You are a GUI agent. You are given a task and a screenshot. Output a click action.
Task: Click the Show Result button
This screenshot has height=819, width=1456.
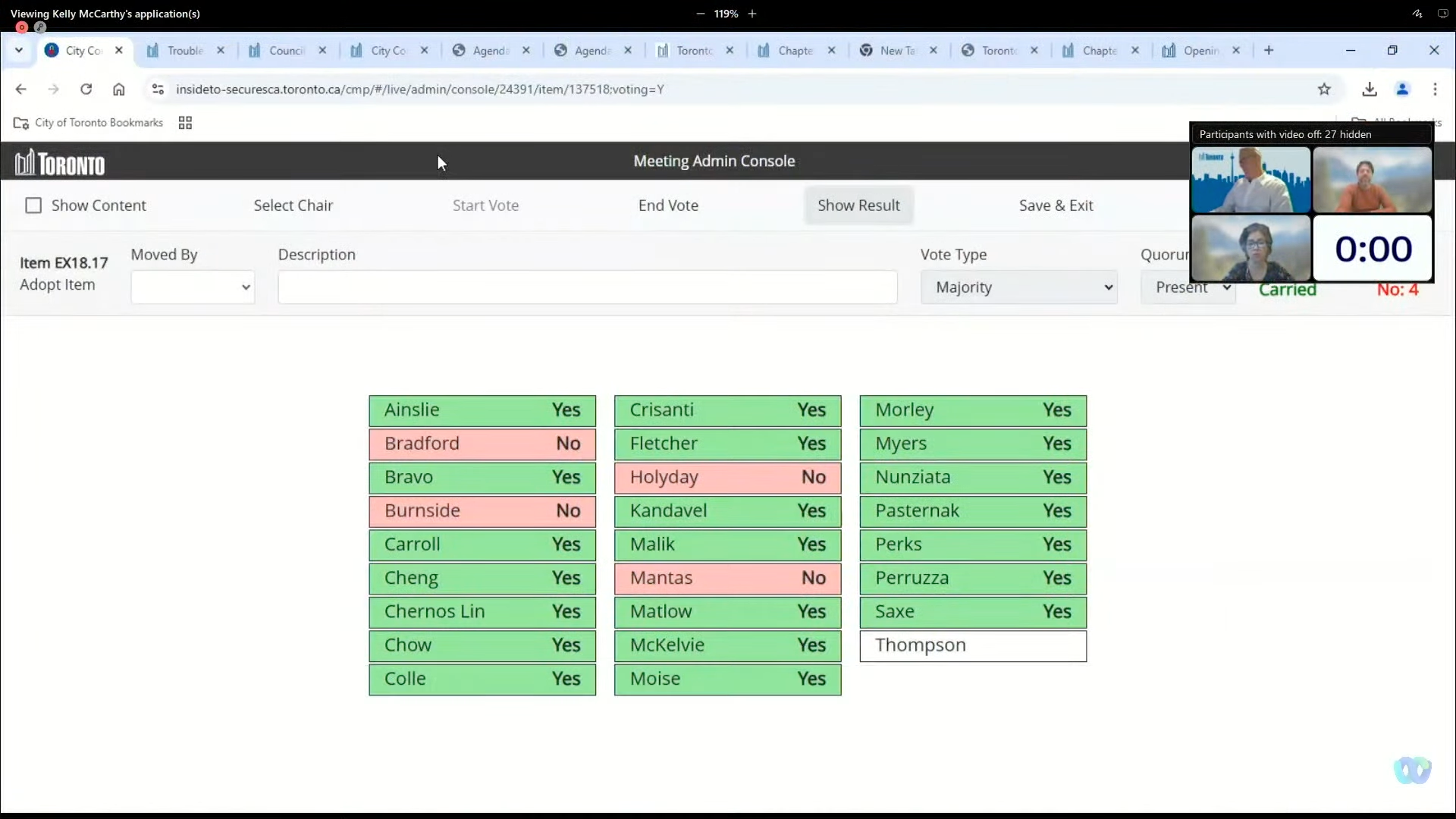858,206
